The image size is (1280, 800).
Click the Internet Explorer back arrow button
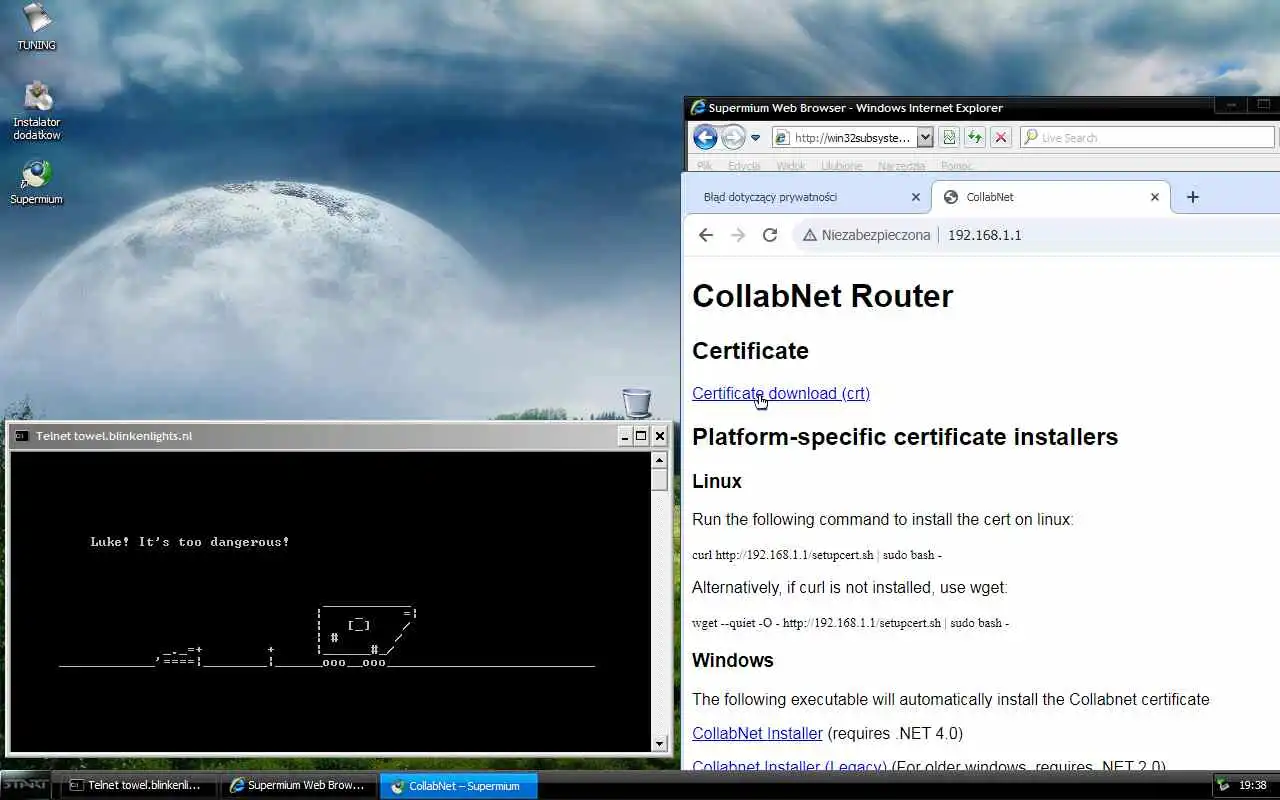click(705, 138)
